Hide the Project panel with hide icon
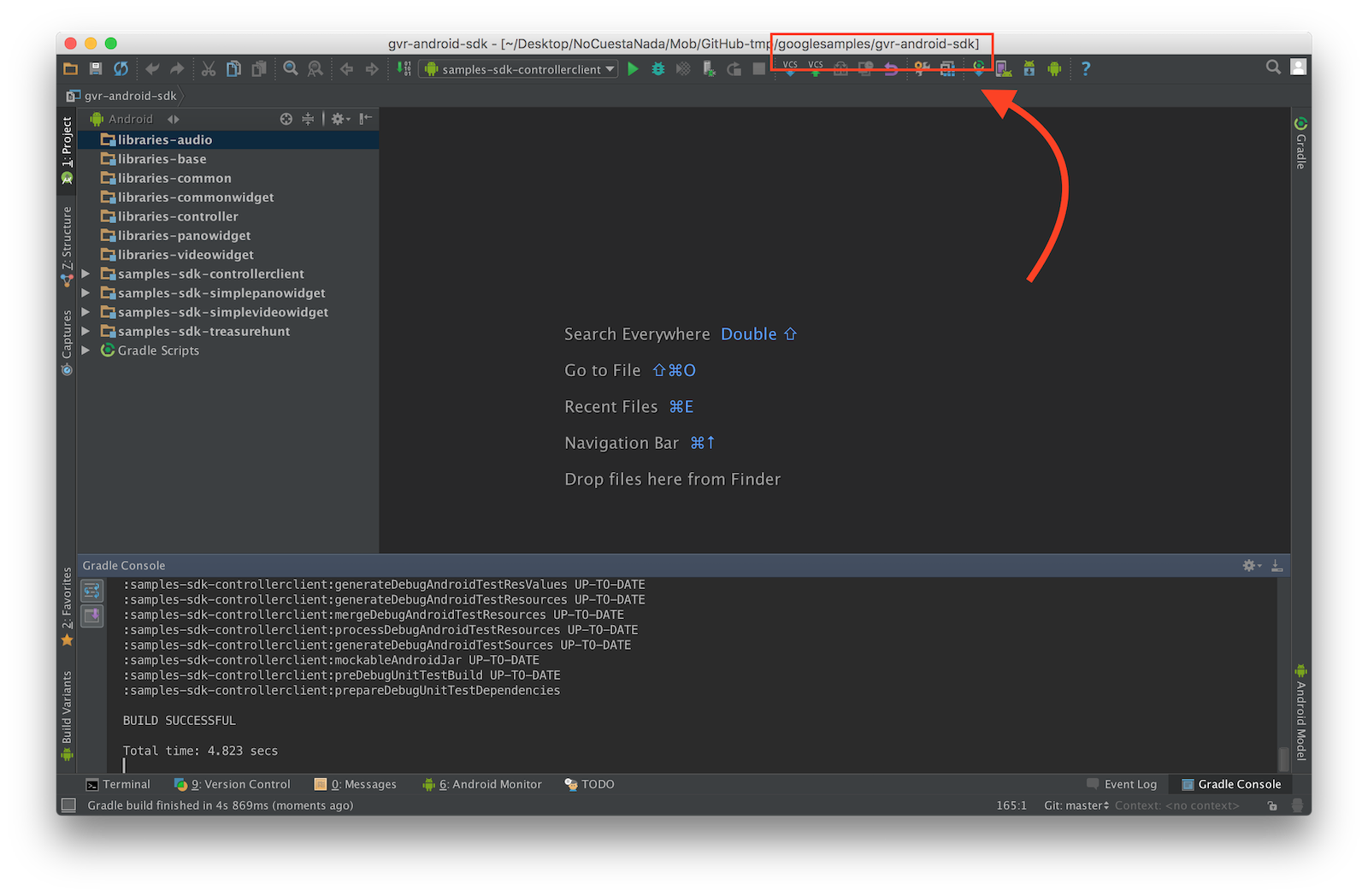Image resolution: width=1368 pixels, height=896 pixels. 366,119
